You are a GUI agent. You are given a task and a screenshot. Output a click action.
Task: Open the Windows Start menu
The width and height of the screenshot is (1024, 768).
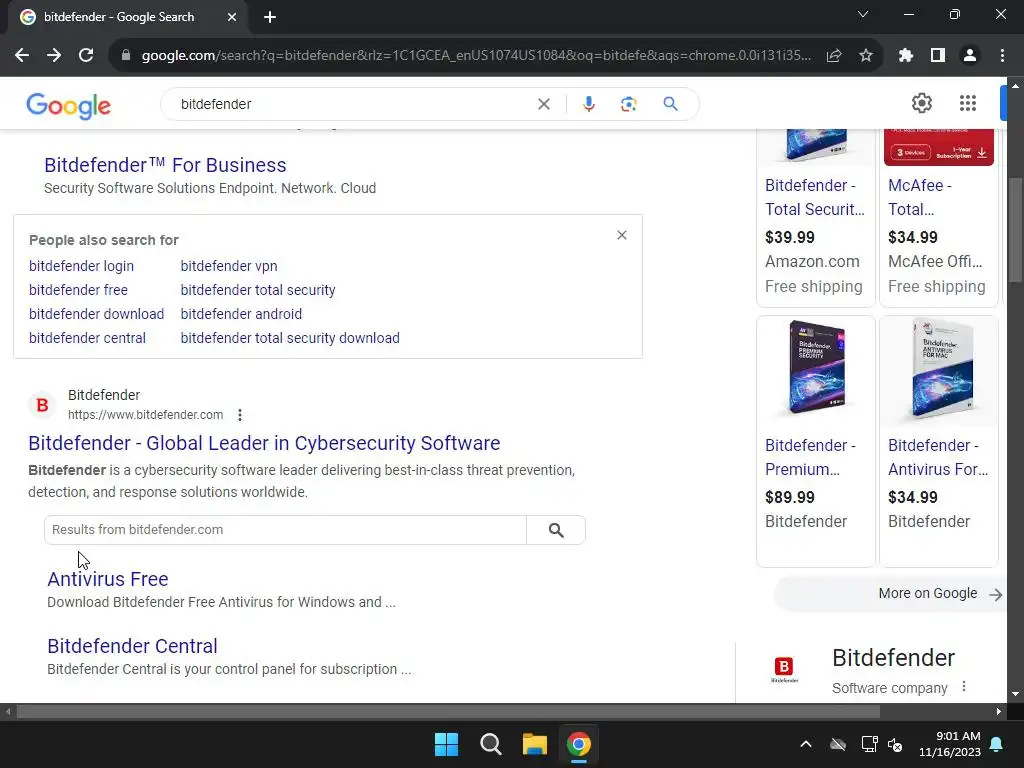[447, 744]
